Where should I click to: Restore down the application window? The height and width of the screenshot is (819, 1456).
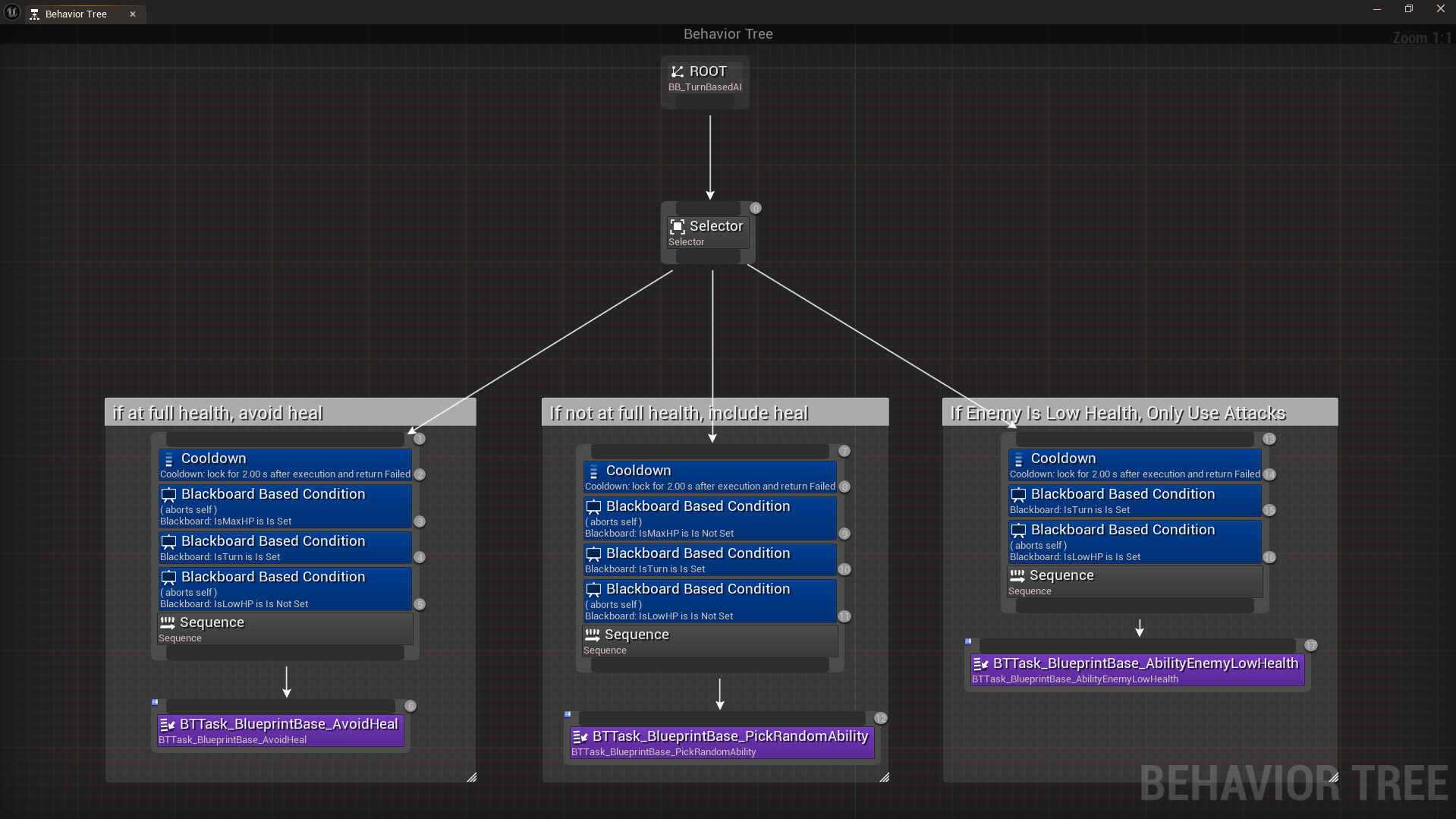click(1408, 9)
